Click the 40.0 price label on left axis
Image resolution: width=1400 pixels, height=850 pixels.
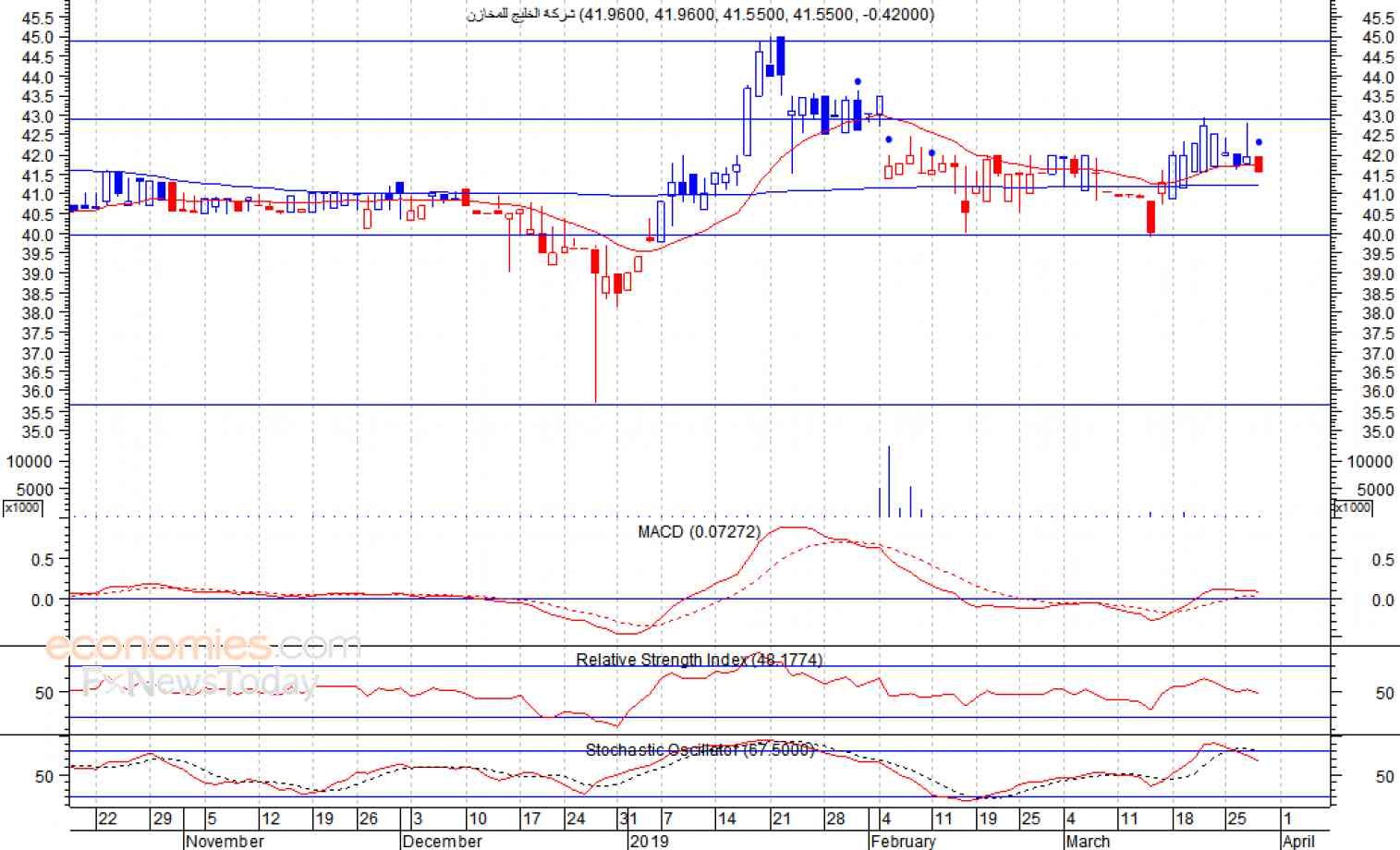[37, 235]
